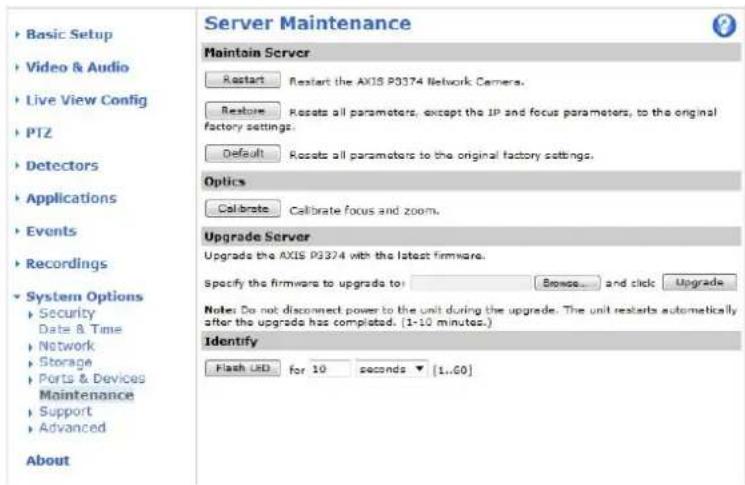Open the About page

tap(48, 461)
